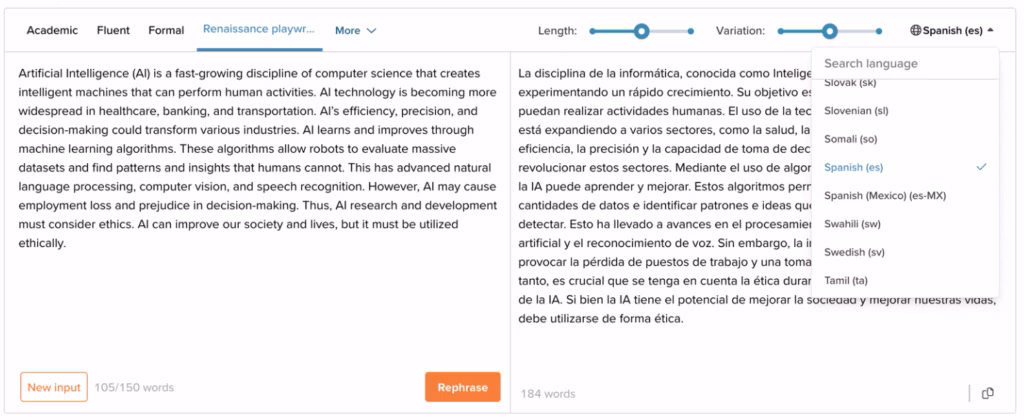This screenshot has width=1024, height=420.
Task: Switch to the Academic tab
Action: coord(52,31)
